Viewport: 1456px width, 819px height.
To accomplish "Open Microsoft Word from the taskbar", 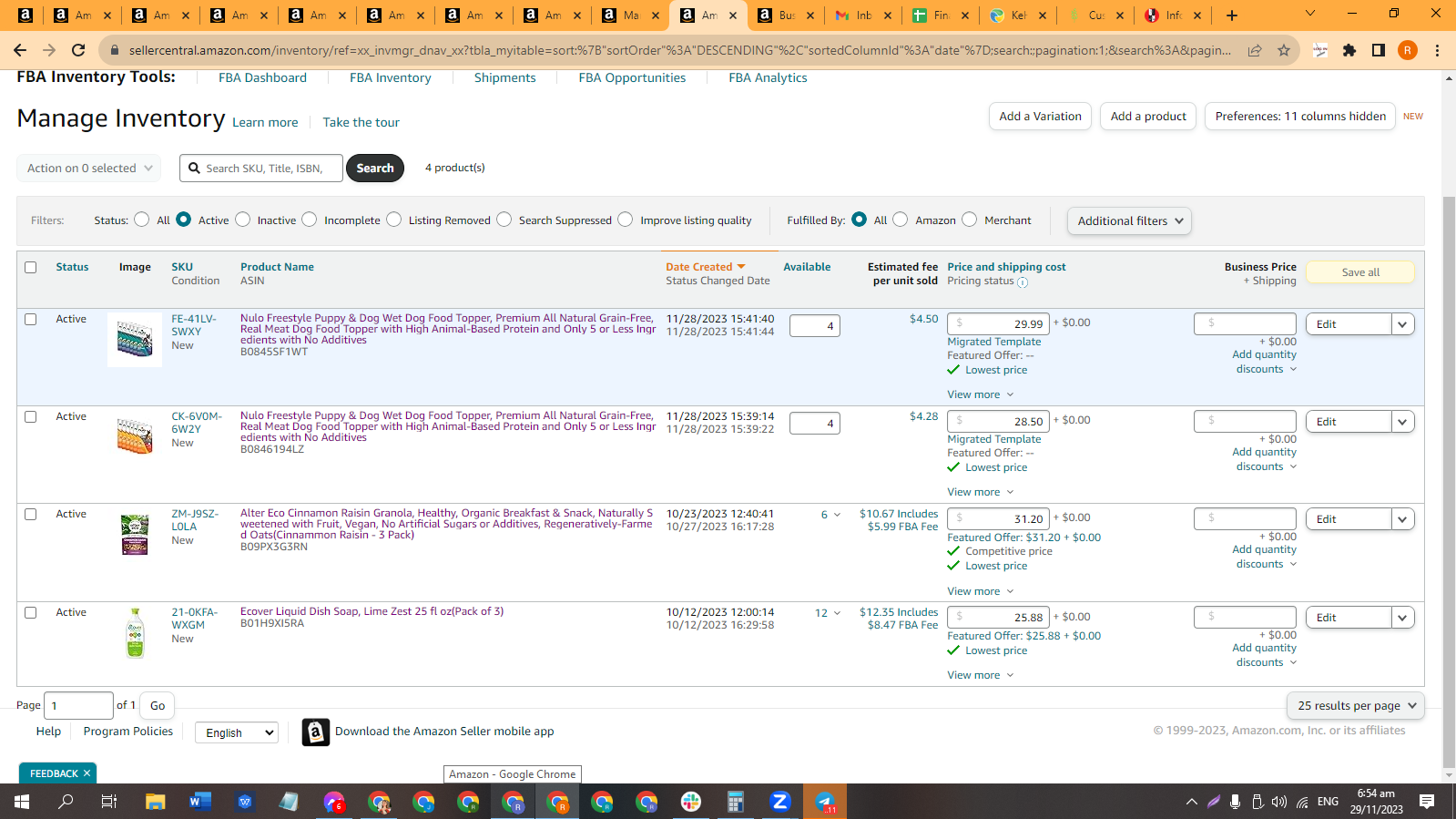I will point(200,802).
